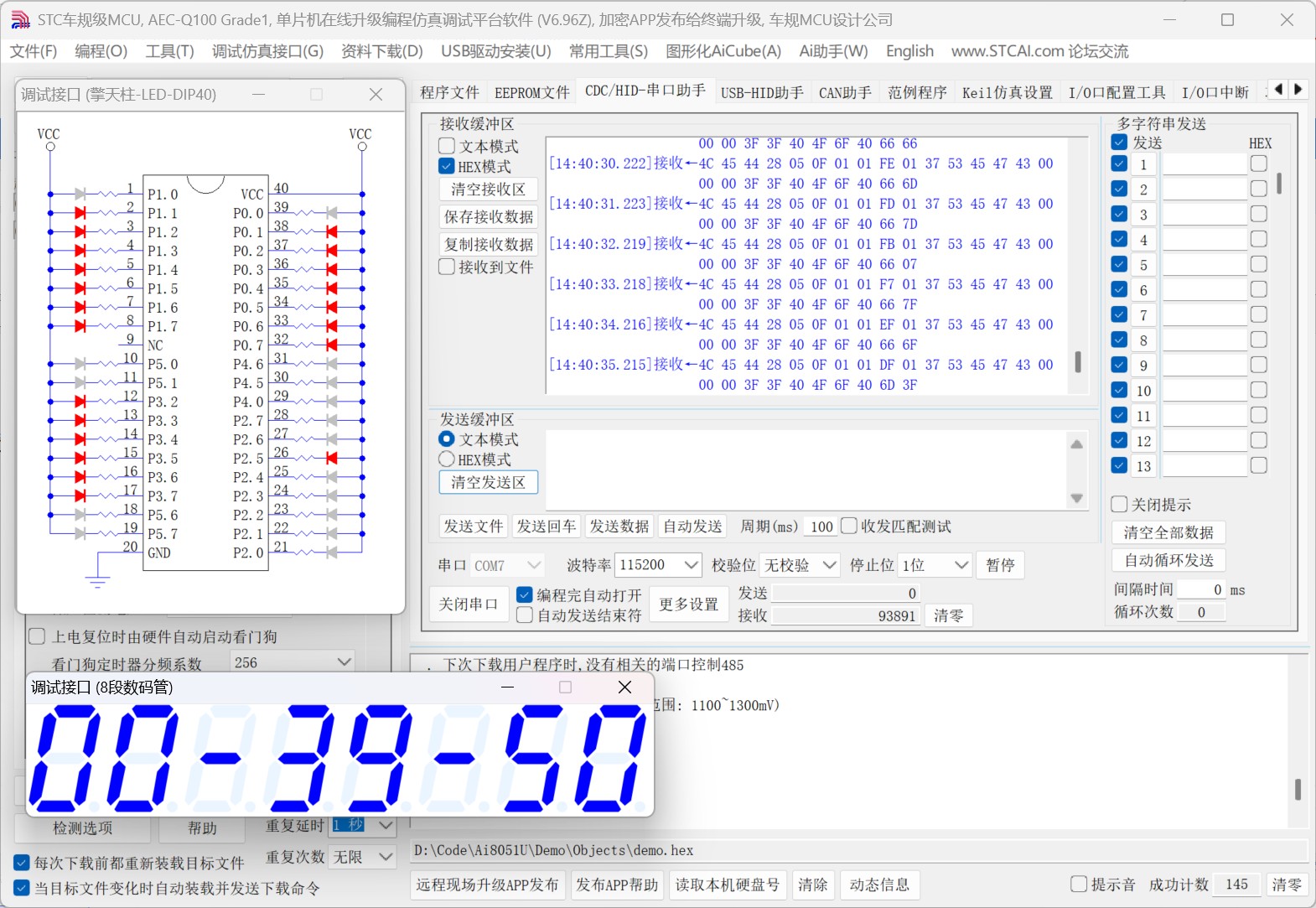
Task: Enable 文本模式 checkbox in the receive buffer
Action: [447, 146]
